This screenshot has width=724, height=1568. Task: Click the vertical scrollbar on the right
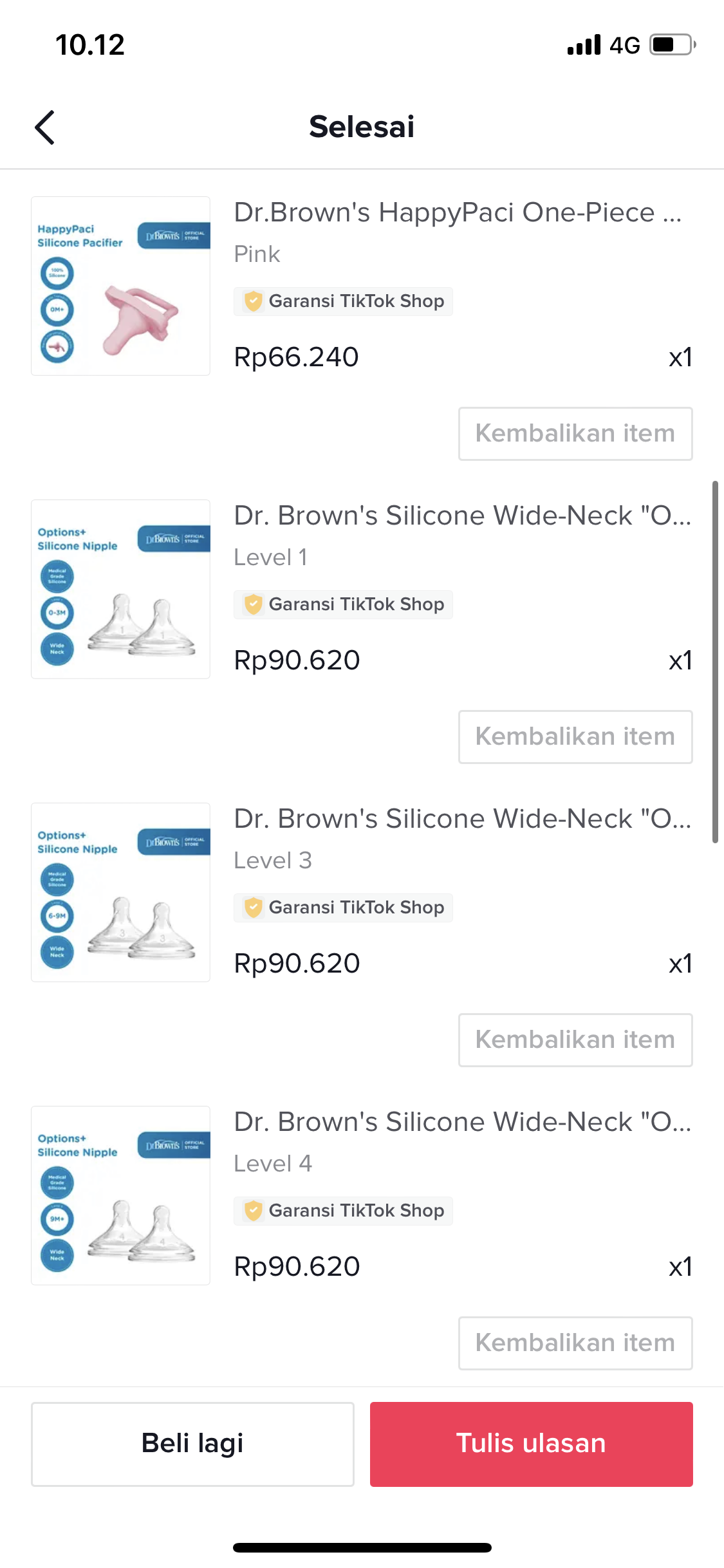pos(715,661)
